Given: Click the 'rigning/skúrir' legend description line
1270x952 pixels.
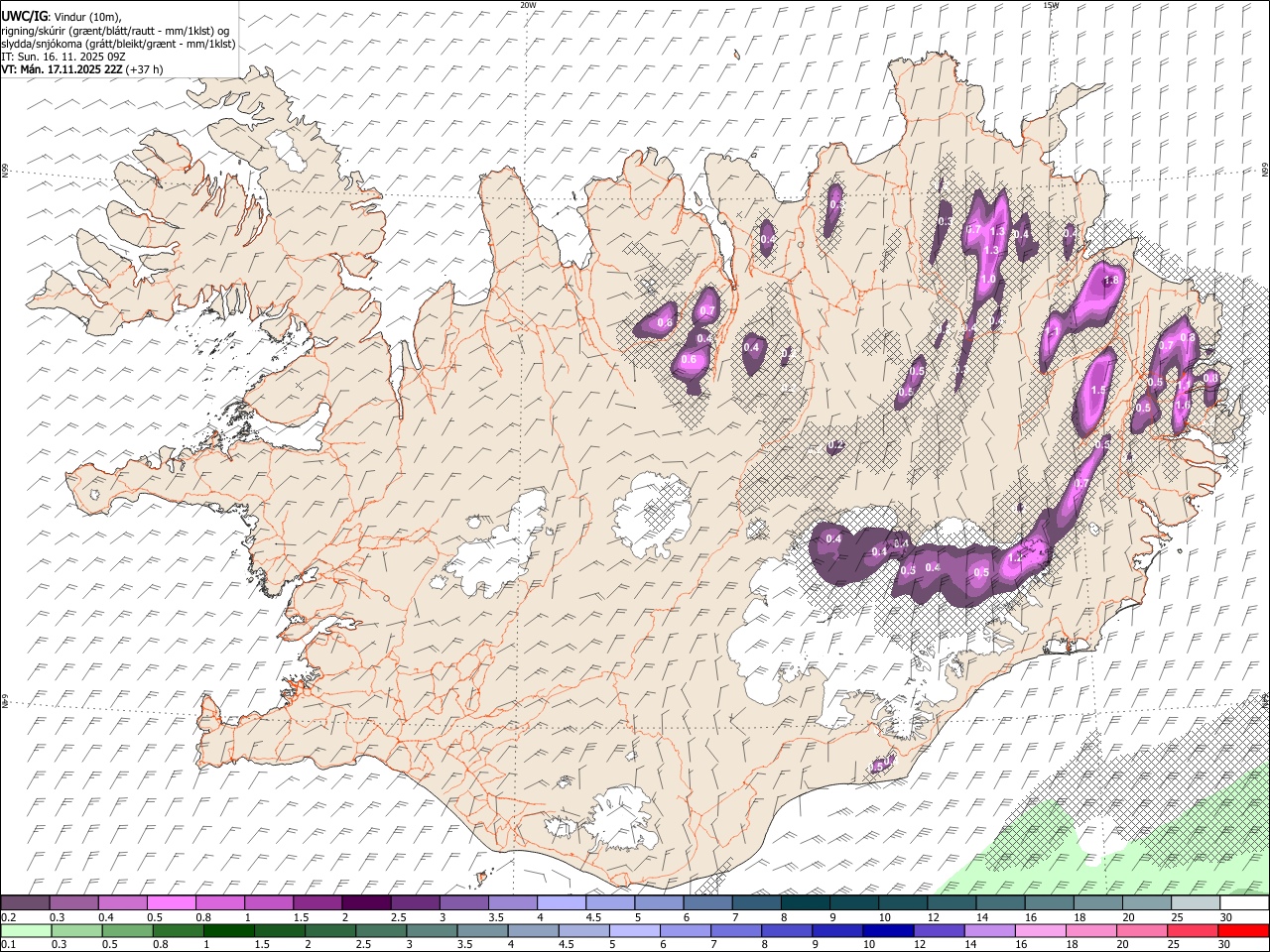Looking at the screenshot, I should click(116, 31).
